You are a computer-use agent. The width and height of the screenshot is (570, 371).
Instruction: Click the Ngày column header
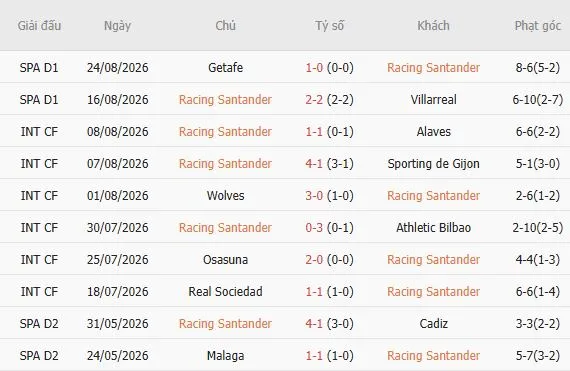(117, 26)
